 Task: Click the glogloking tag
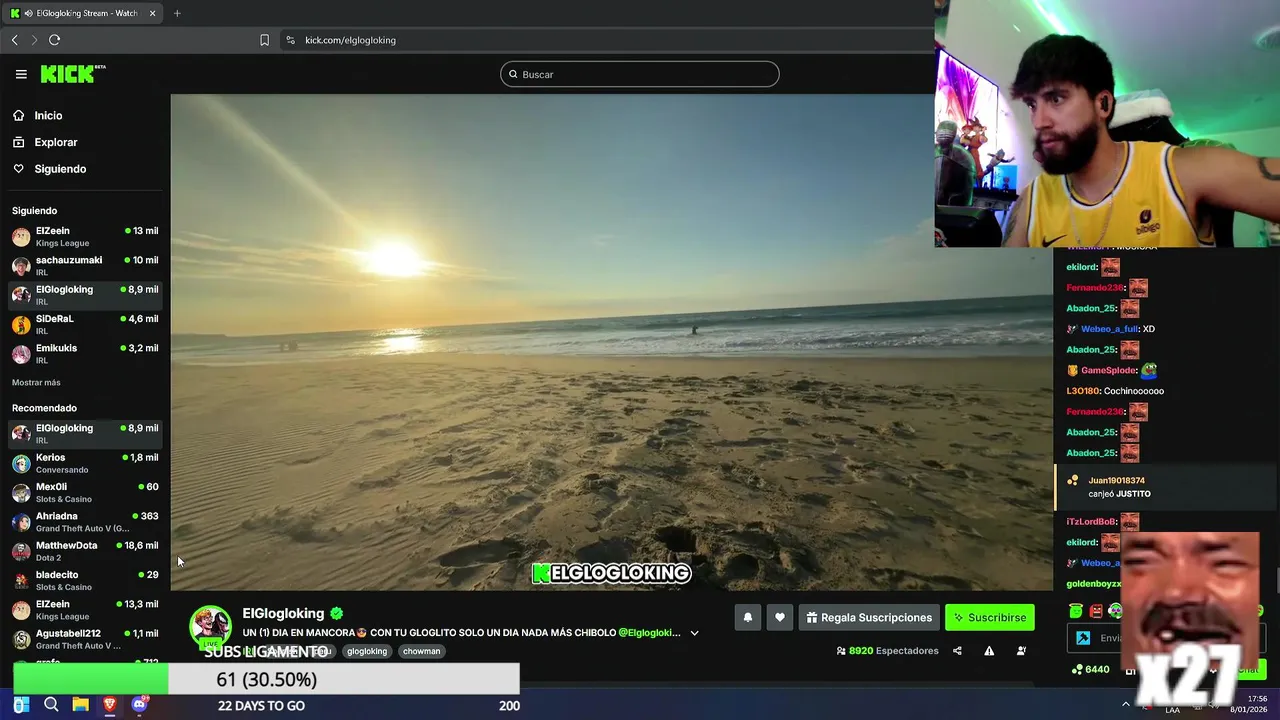point(367,651)
